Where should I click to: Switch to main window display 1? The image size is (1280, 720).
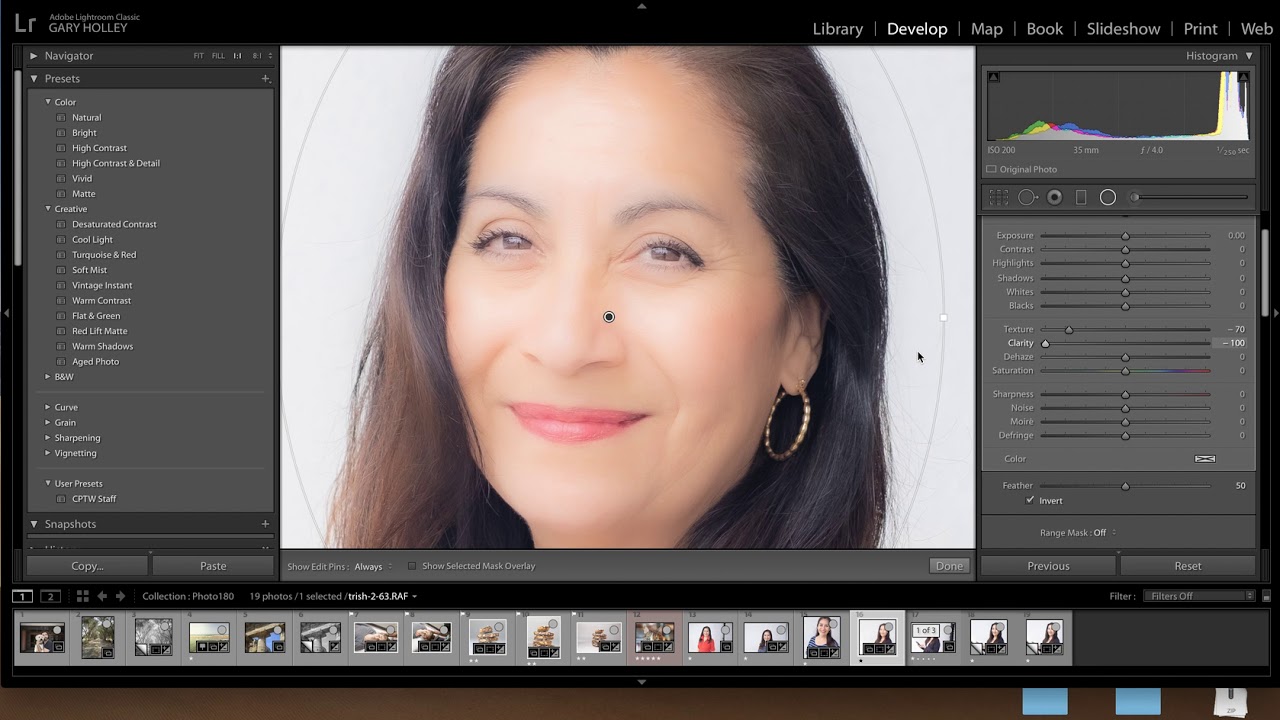pyautogui.click(x=22, y=596)
